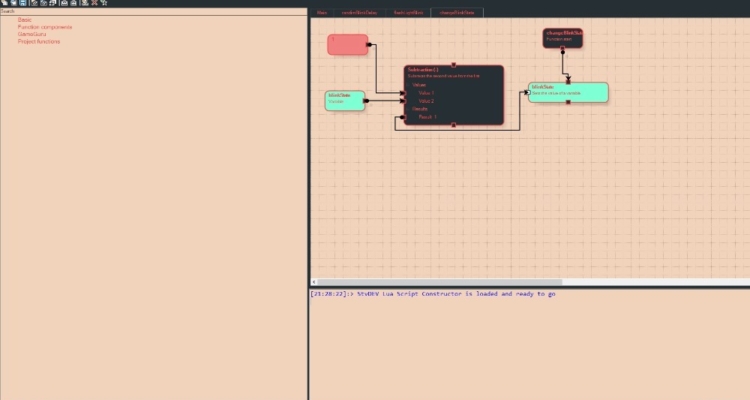The height and width of the screenshot is (400, 750).
Task: Click the first icon in the toolbar
Action: (x=4, y=3)
